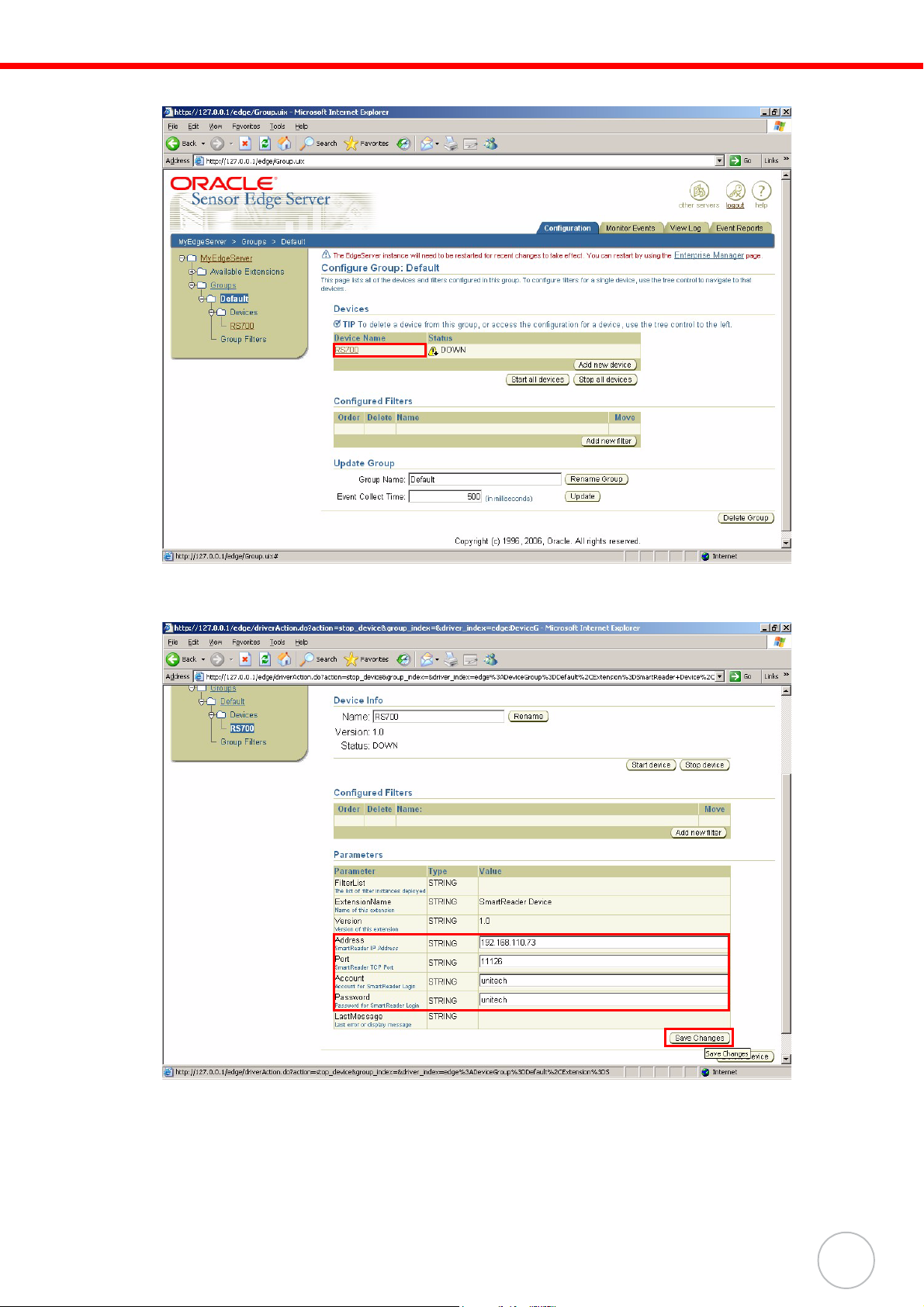924x1307 pixels.
Task: Click the 'Start device' button
Action: click(x=651, y=765)
